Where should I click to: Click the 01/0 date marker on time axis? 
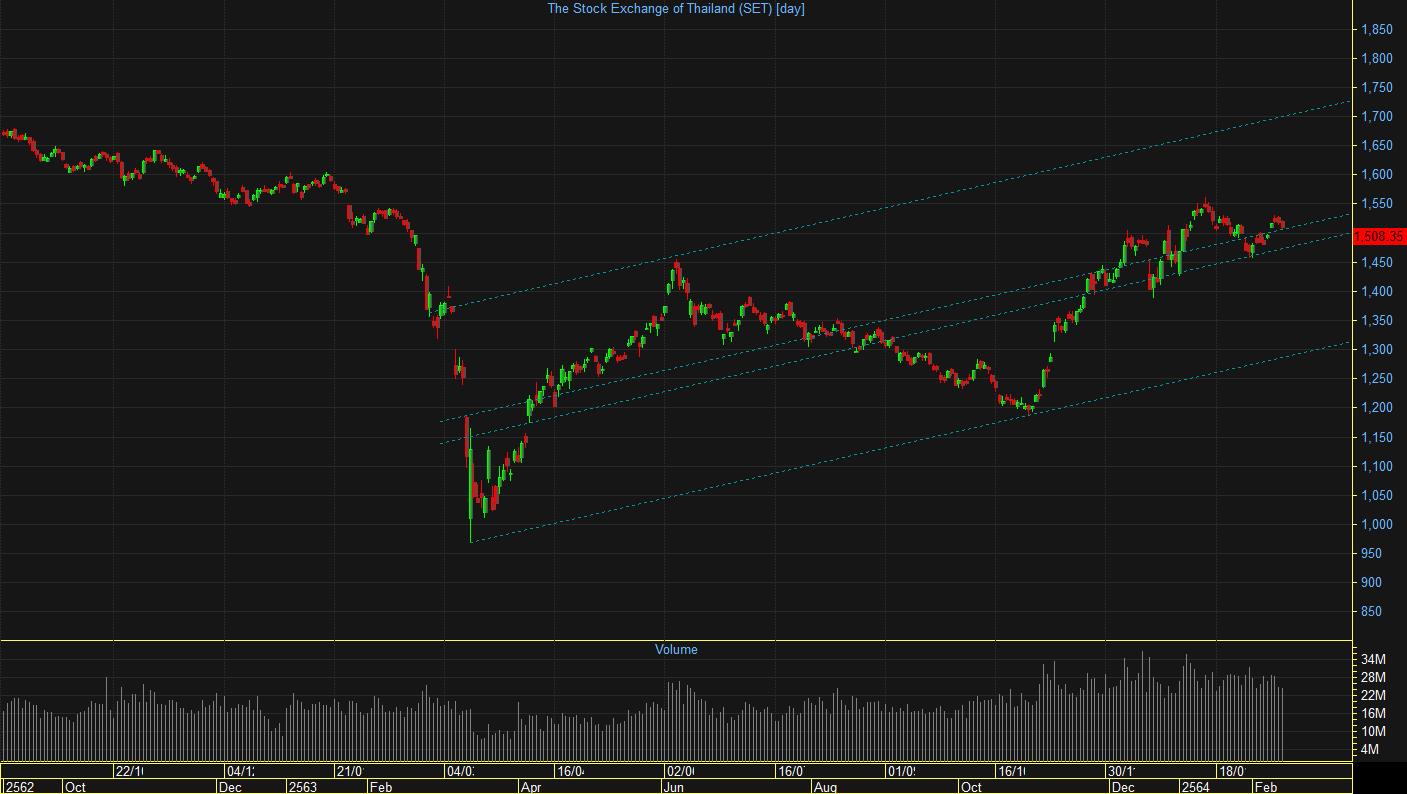pos(902,771)
